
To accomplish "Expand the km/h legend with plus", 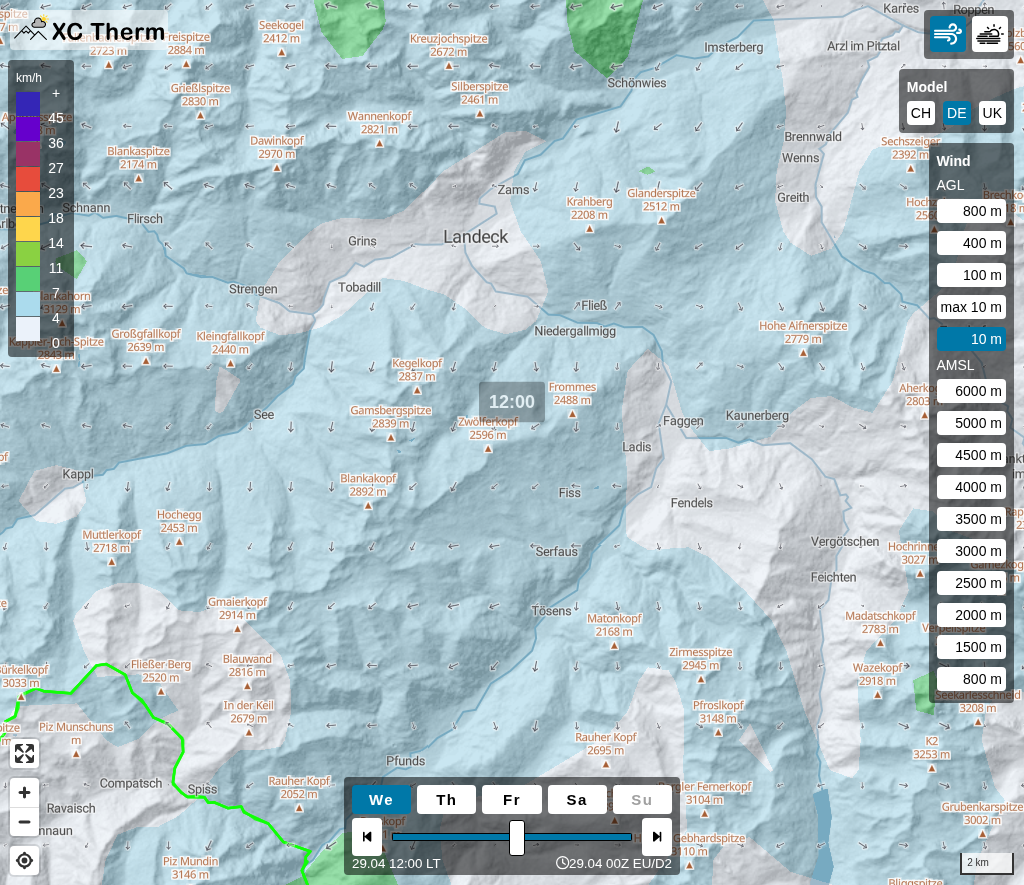I will [x=56, y=93].
